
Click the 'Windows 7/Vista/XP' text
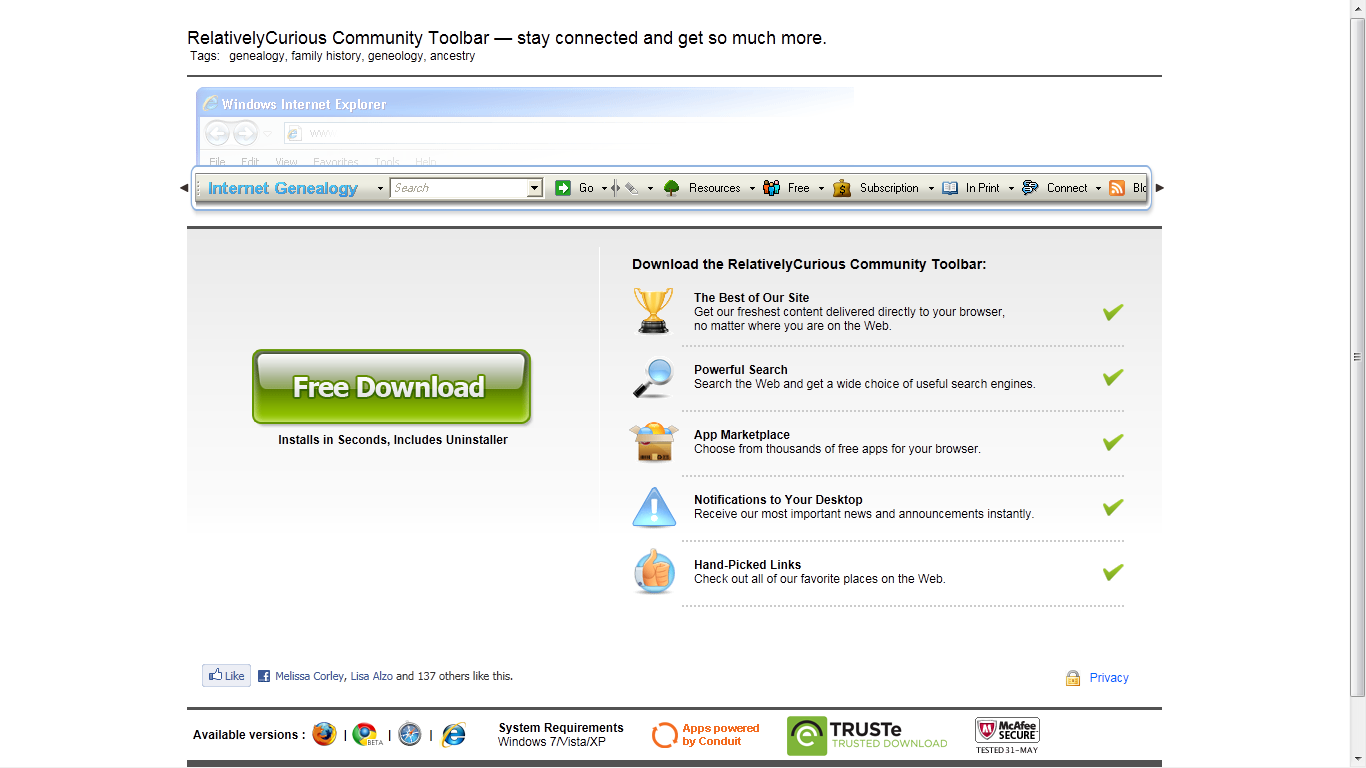552,742
